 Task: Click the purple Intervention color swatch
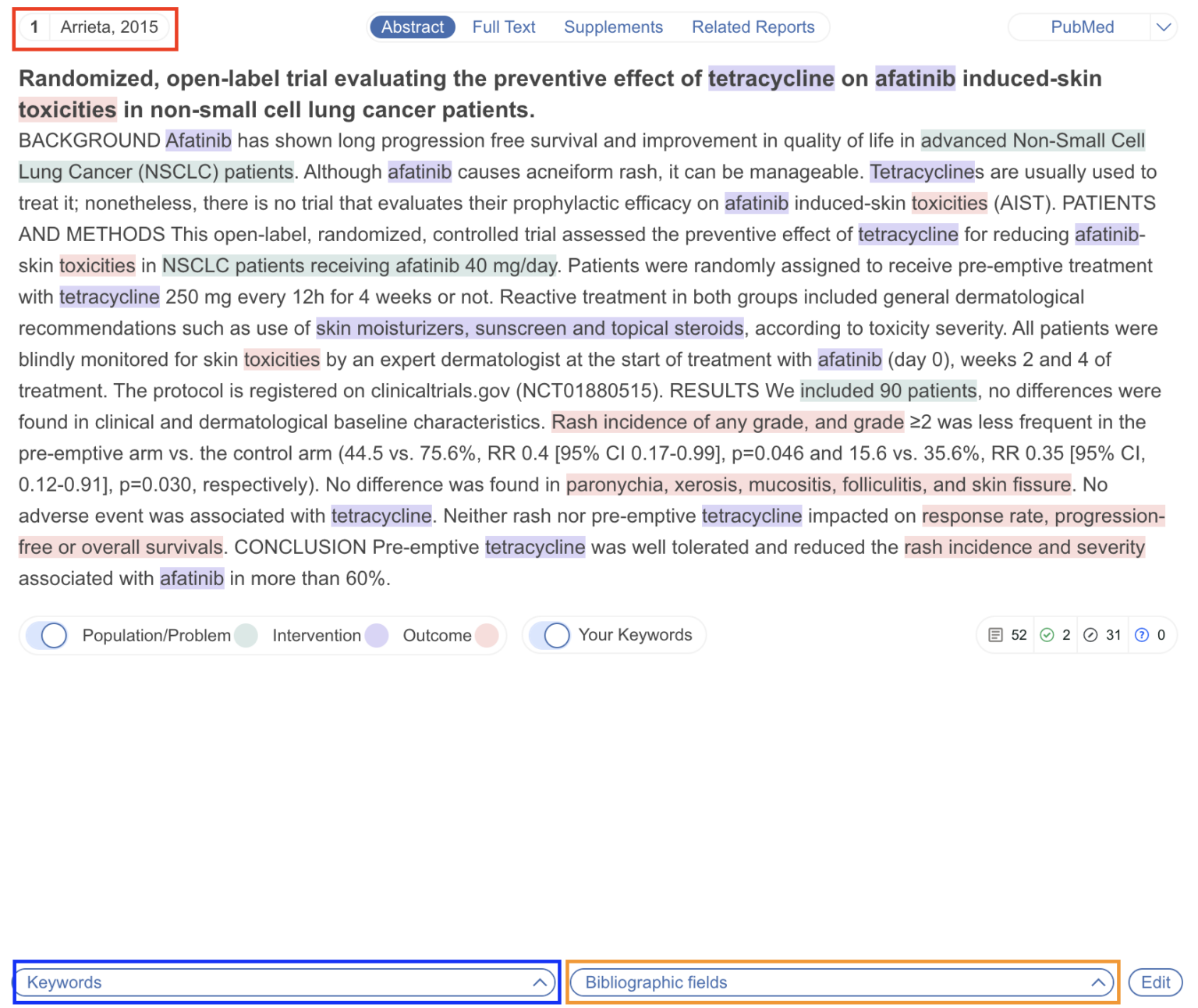point(377,635)
